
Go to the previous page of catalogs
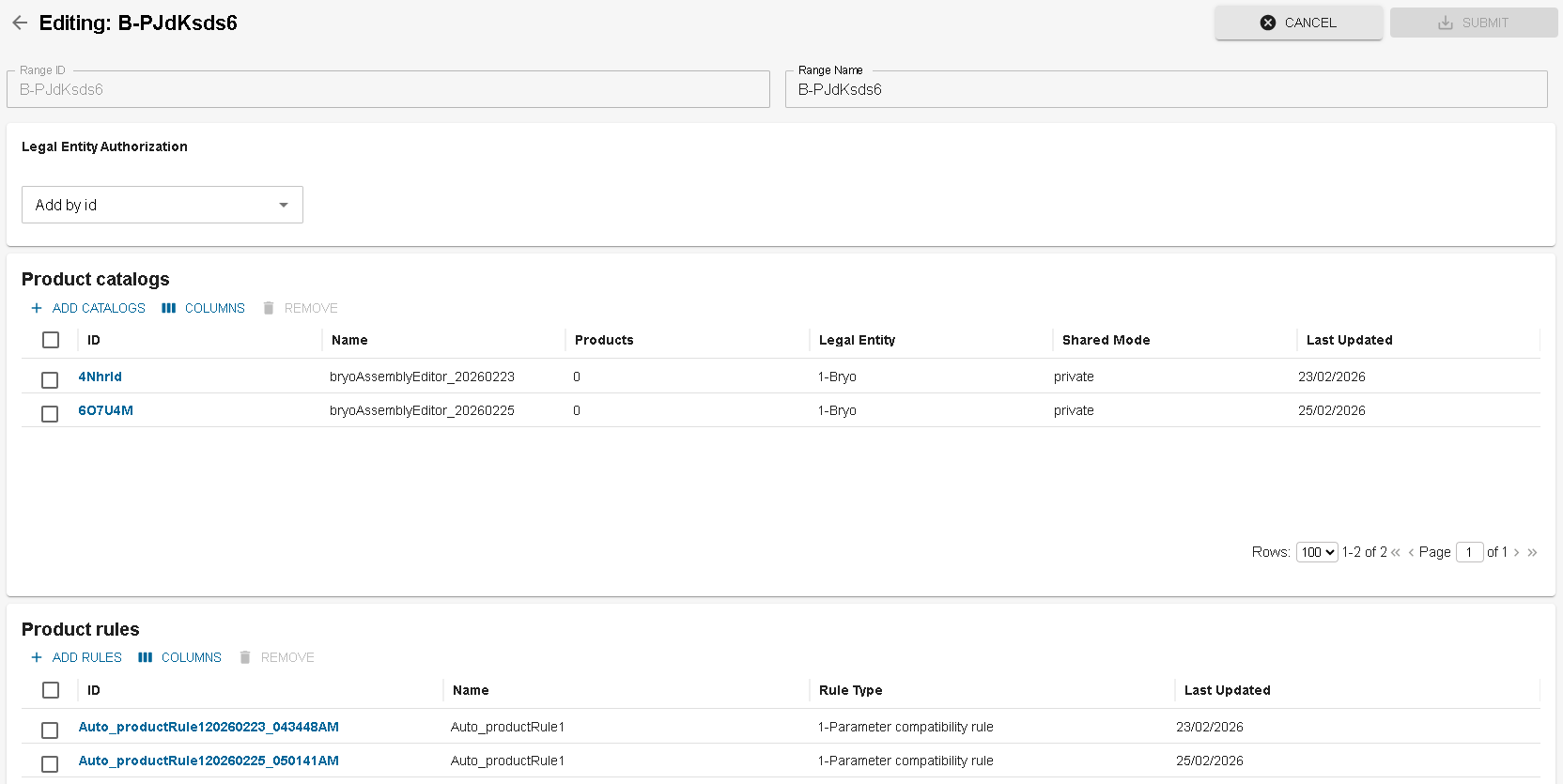pos(1411,552)
